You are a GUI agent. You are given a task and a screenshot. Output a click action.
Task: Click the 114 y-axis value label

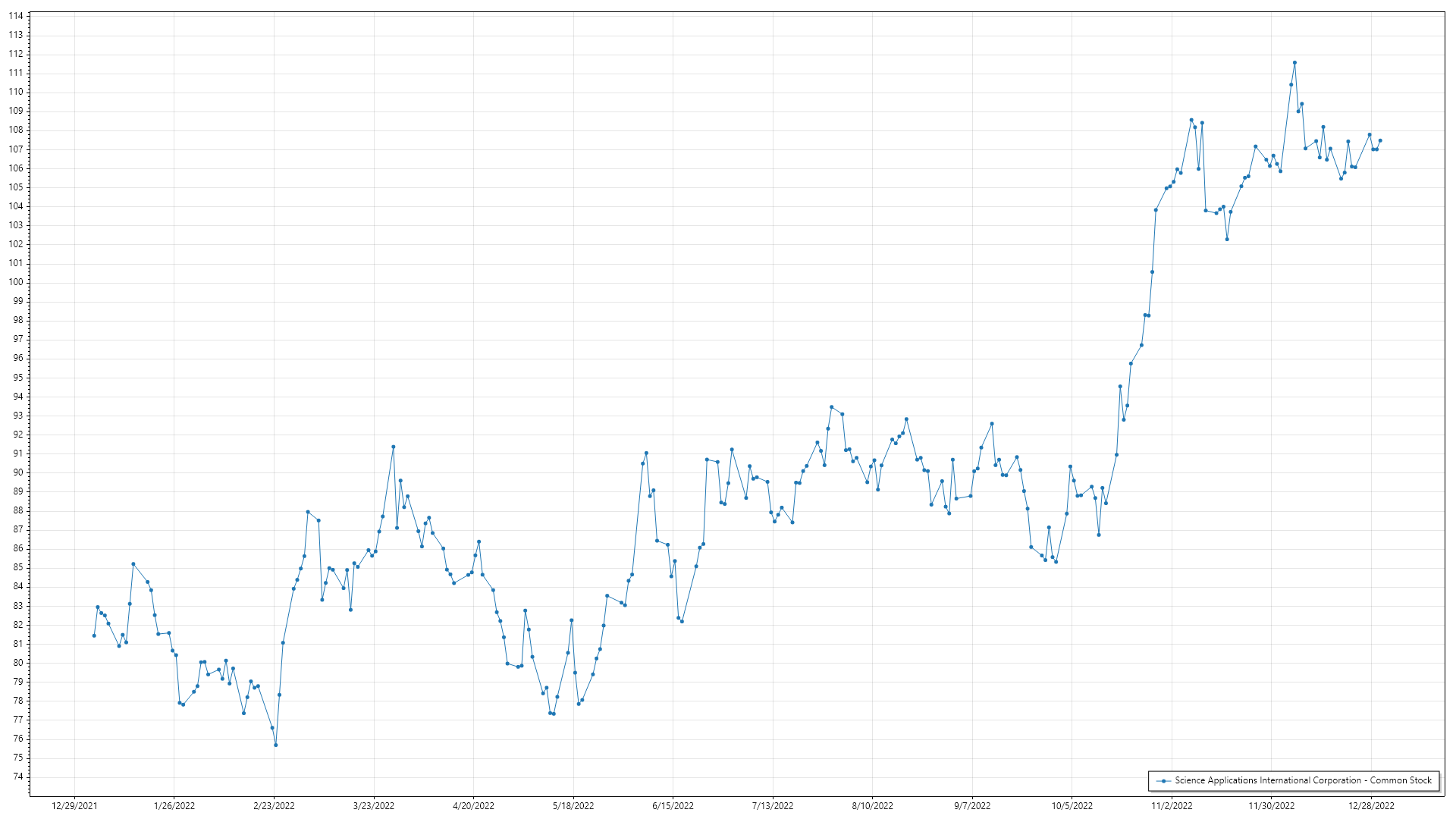coord(16,16)
